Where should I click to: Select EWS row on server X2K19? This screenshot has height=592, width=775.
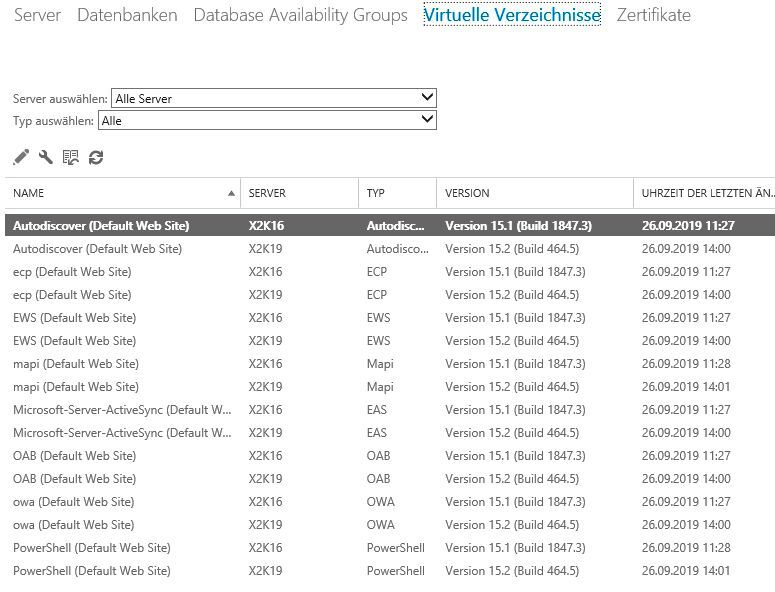pos(390,340)
